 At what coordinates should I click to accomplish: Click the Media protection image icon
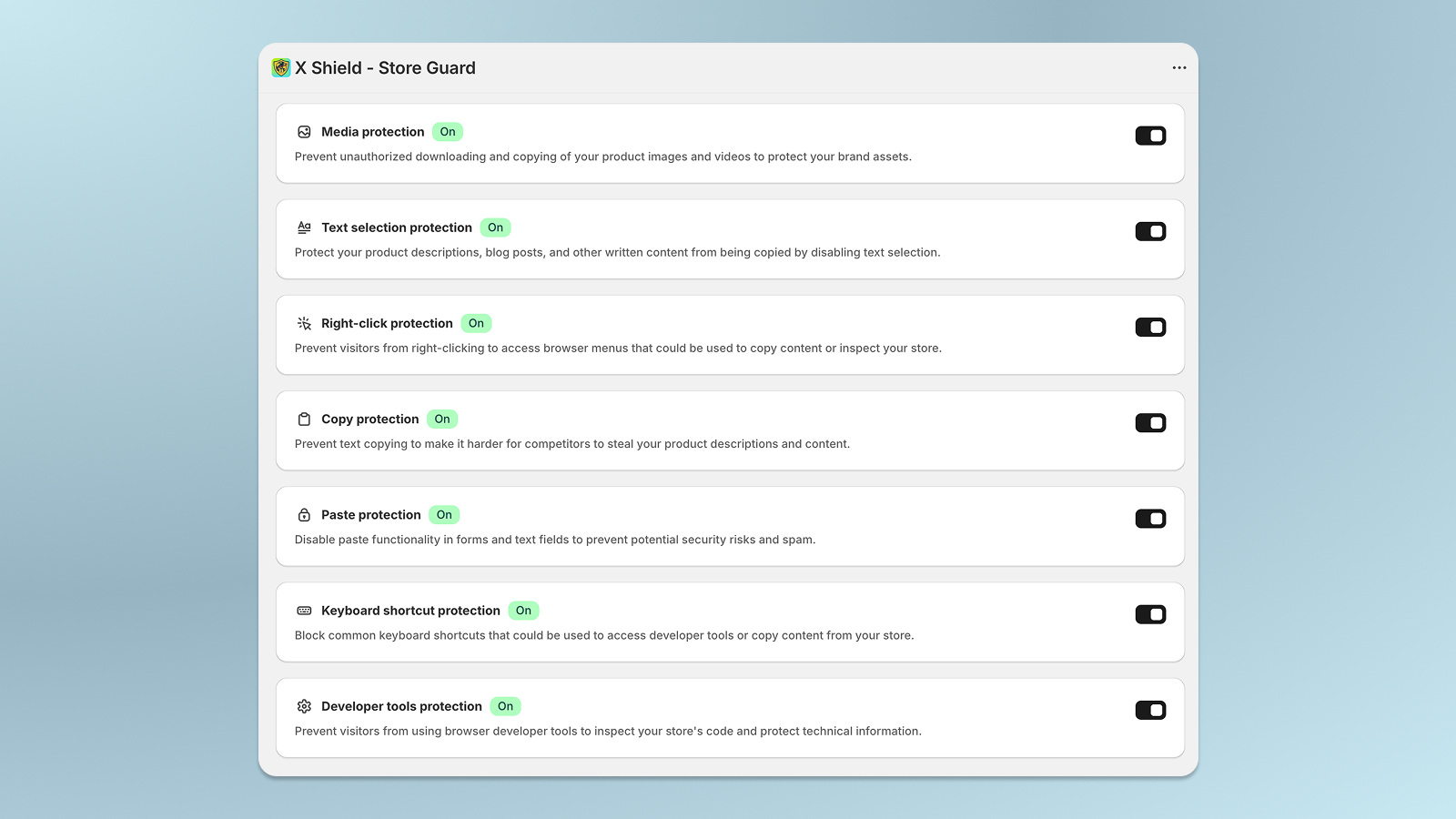[304, 132]
